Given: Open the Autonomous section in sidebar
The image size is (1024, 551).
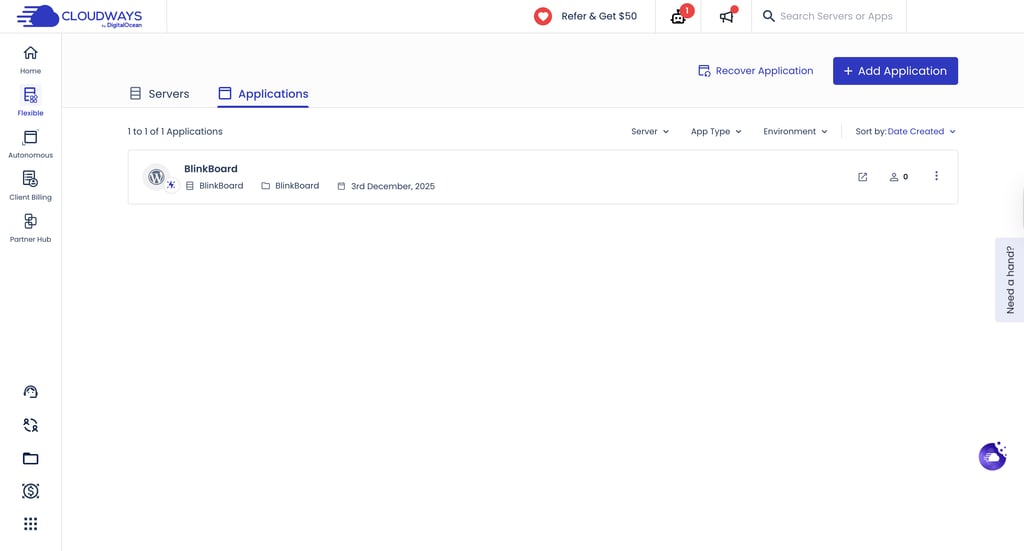Looking at the screenshot, I should point(30,144).
